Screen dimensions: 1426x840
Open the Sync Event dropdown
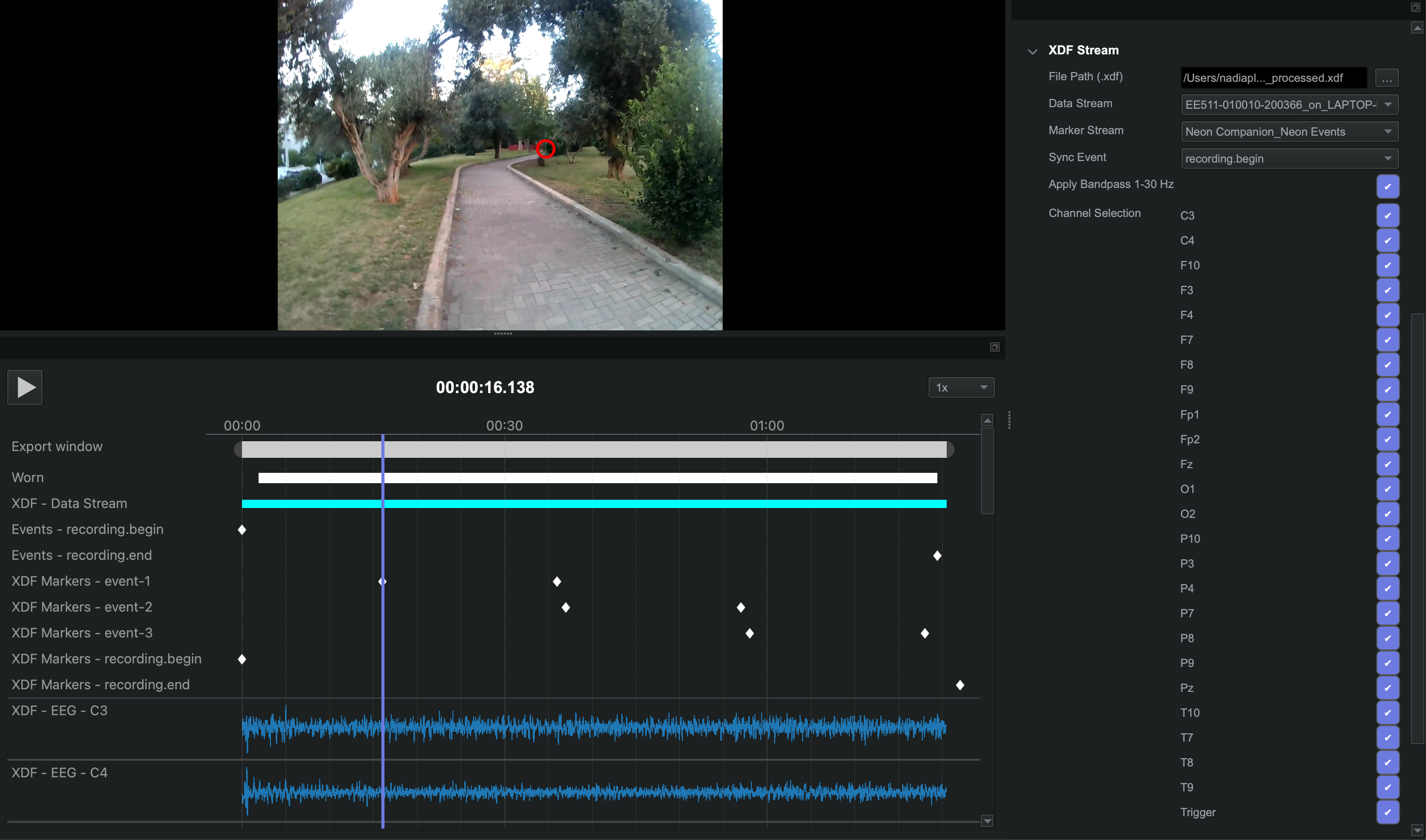click(1290, 158)
